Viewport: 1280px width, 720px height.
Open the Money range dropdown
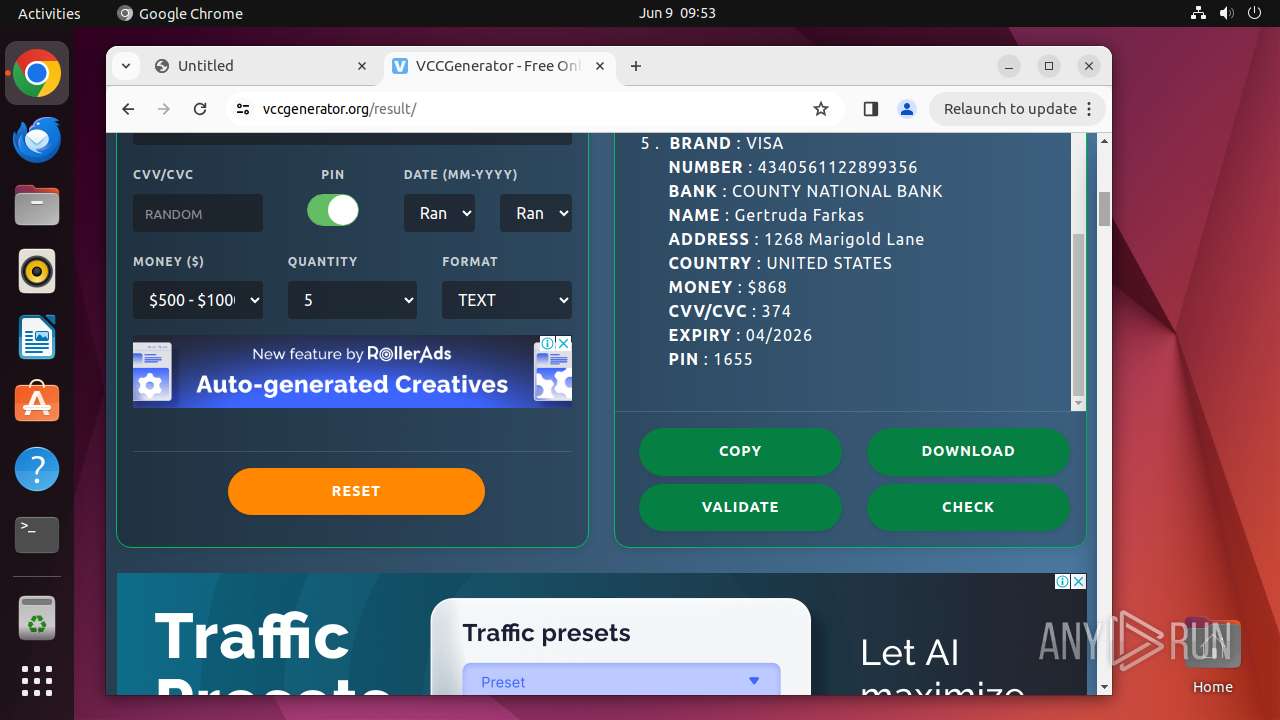click(198, 300)
